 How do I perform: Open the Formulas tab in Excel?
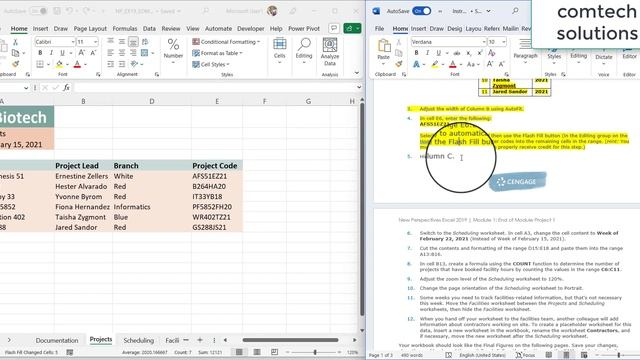pyautogui.click(x=125, y=29)
